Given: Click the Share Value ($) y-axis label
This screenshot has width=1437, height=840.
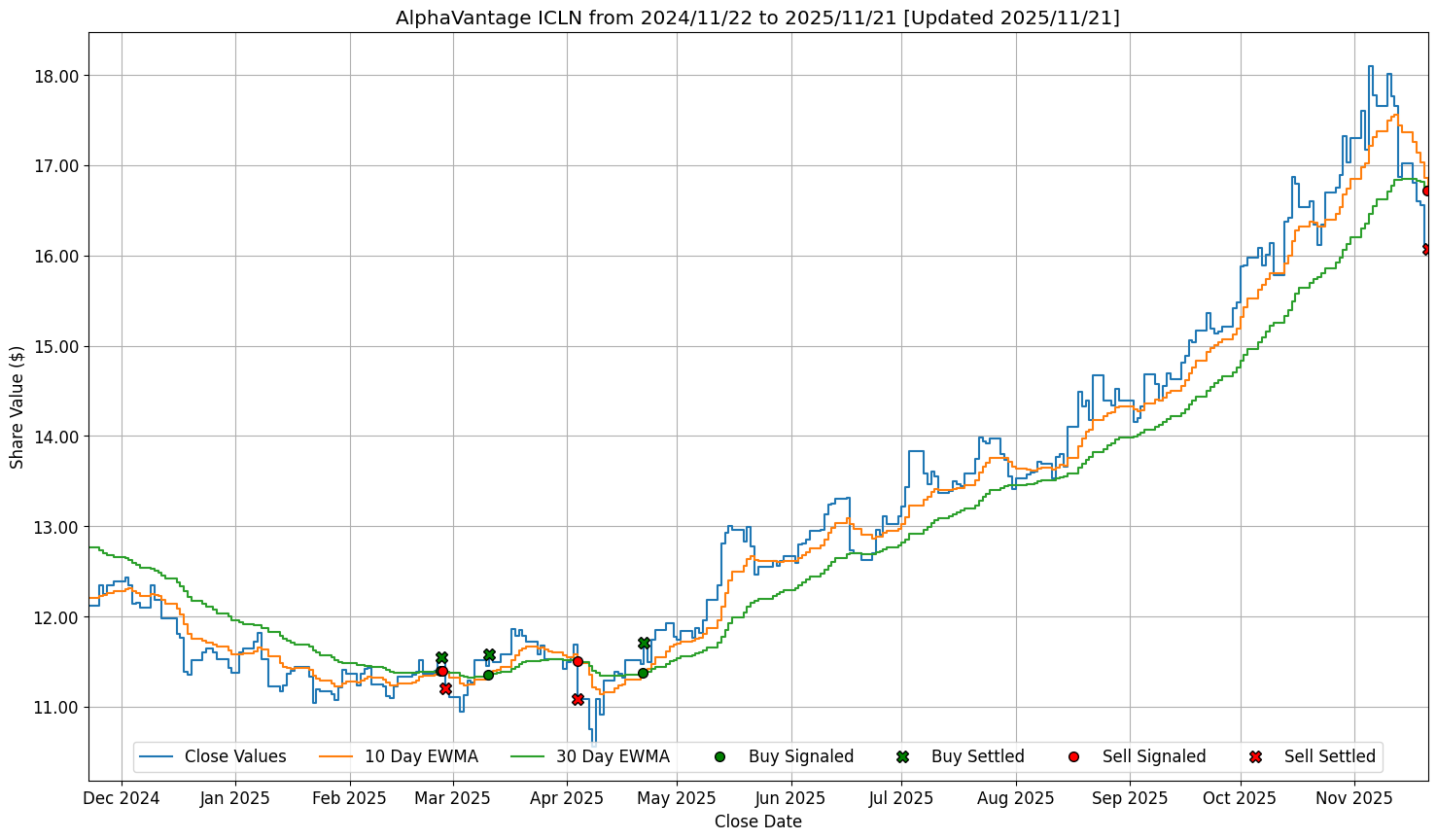Looking at the screenshot, I should pyautogui.click(x=17, y=406).
